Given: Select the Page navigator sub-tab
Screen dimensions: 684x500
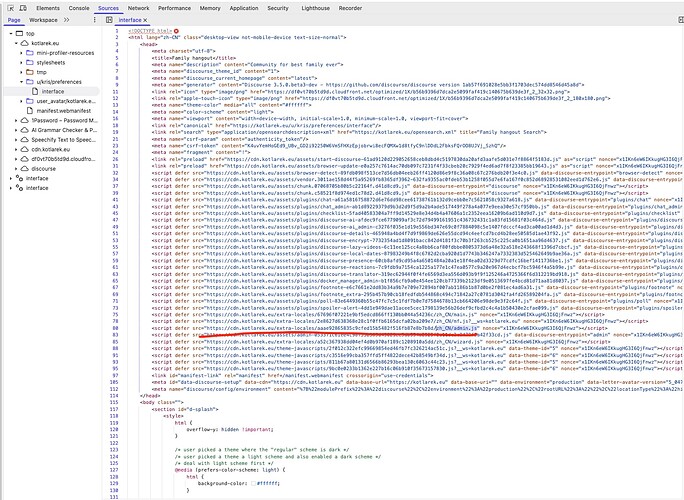Looking at the screenshot, I should (14, 20).
